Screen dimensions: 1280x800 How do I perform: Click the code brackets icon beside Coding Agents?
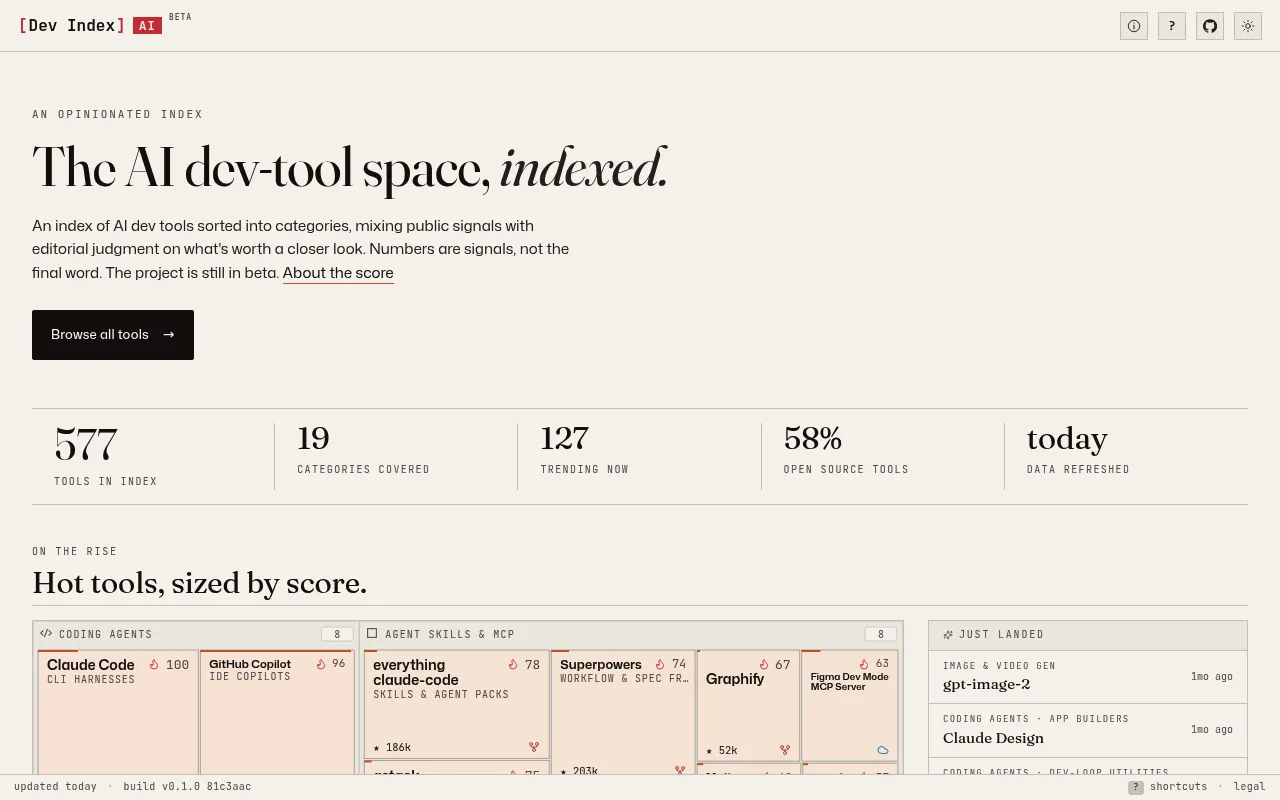46,633
